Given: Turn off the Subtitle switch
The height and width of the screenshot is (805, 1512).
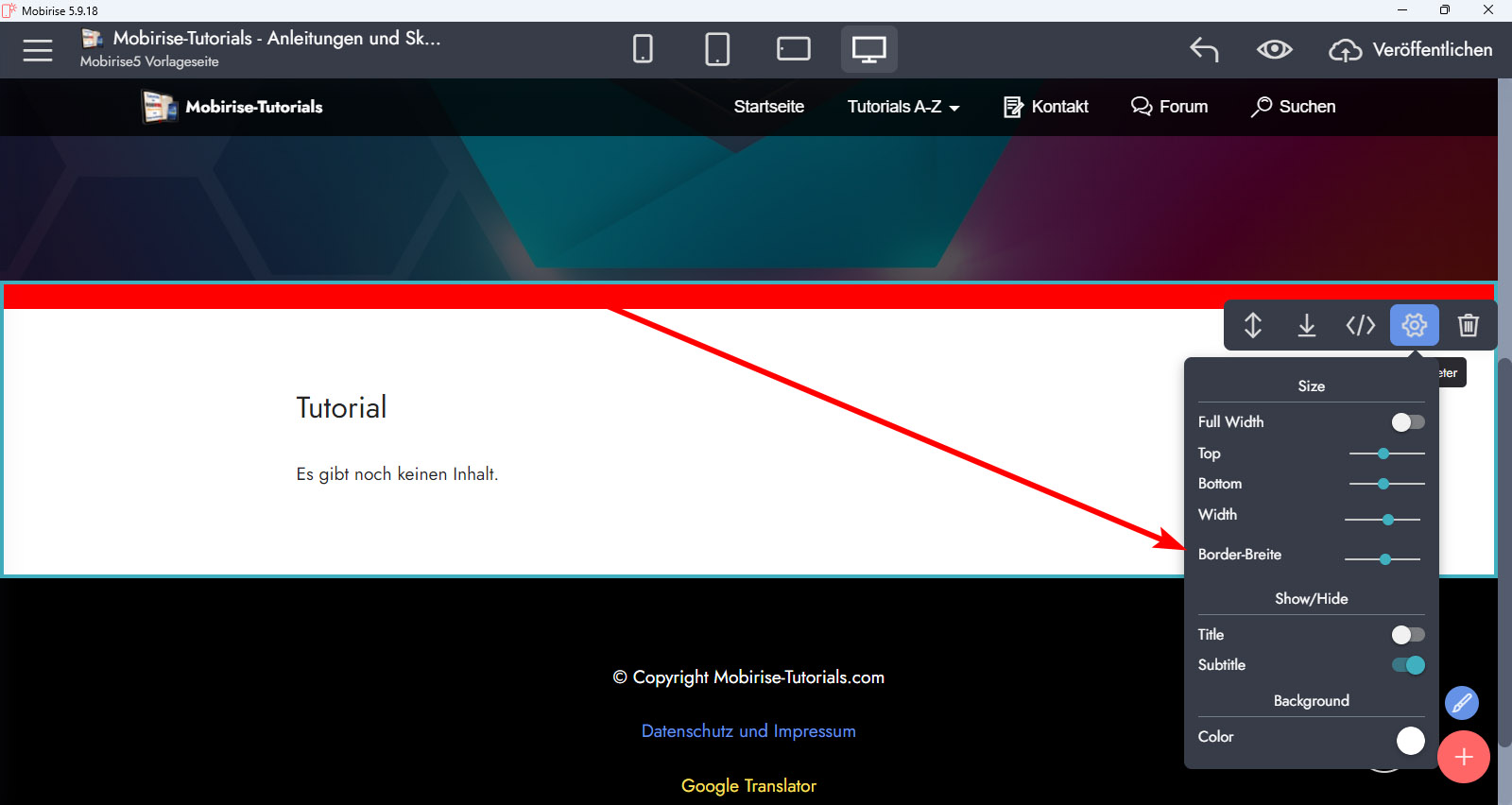Looking at the screenshot, I should pyautogui.click(x=1408, y=665).
